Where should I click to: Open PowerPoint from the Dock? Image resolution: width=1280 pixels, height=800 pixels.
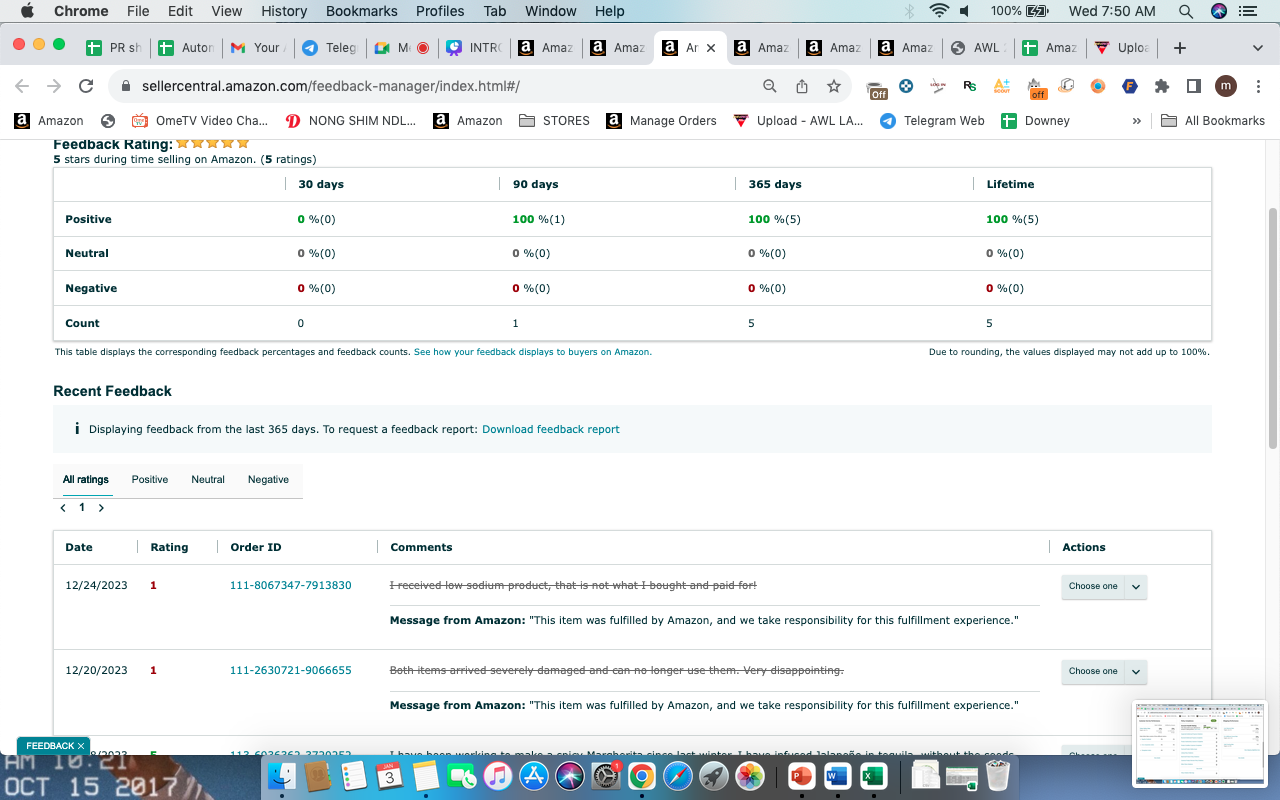click(801, 775)
